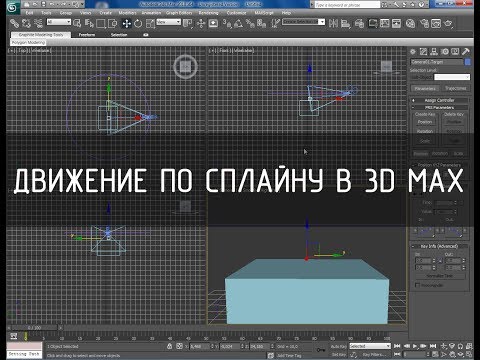Toggle the Keyboard Shortcut Override icon
The height and width of the screenshot is (360, 480).
[x=213, y=23]
